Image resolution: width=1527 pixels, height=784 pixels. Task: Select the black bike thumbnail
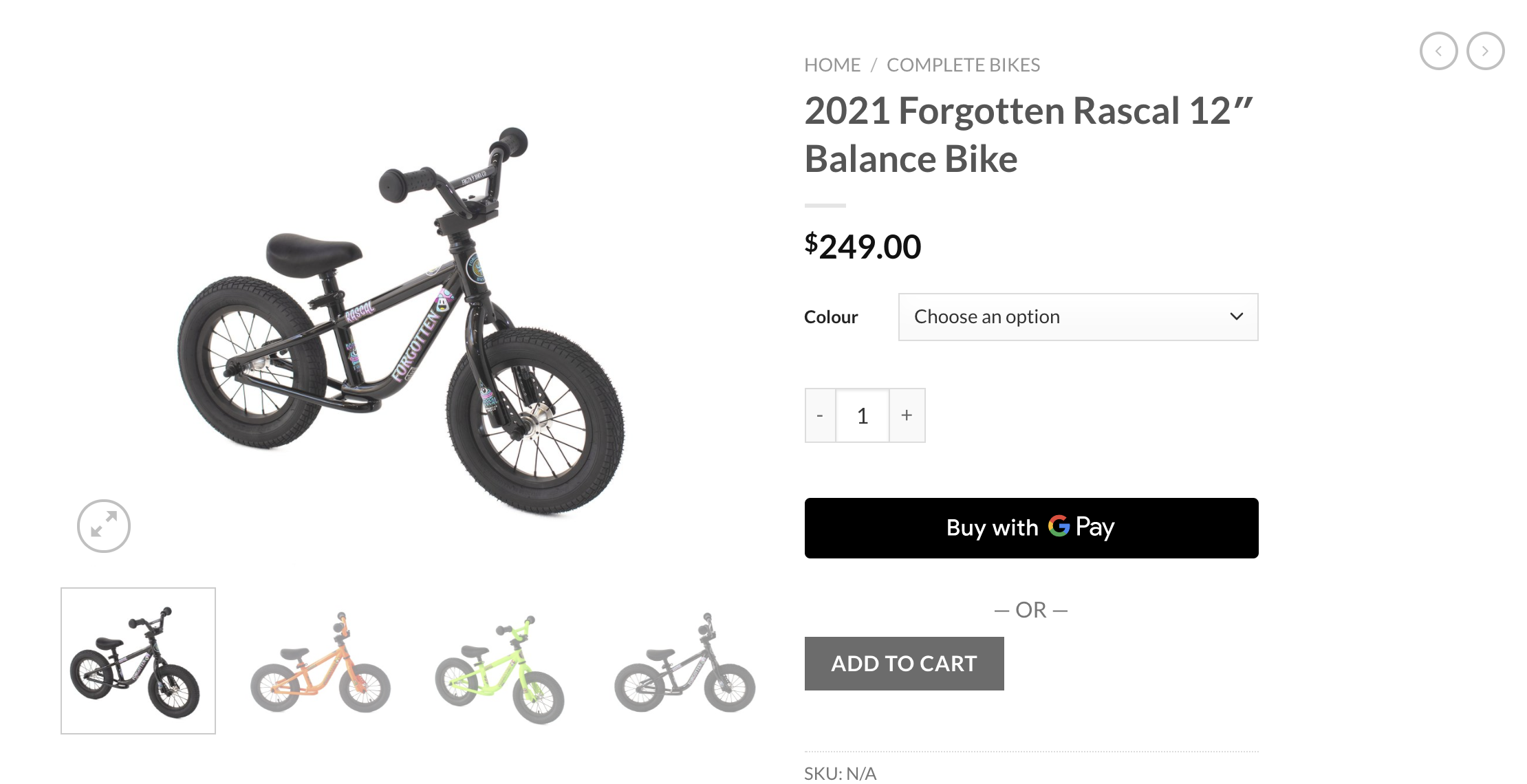click(138, 661)
